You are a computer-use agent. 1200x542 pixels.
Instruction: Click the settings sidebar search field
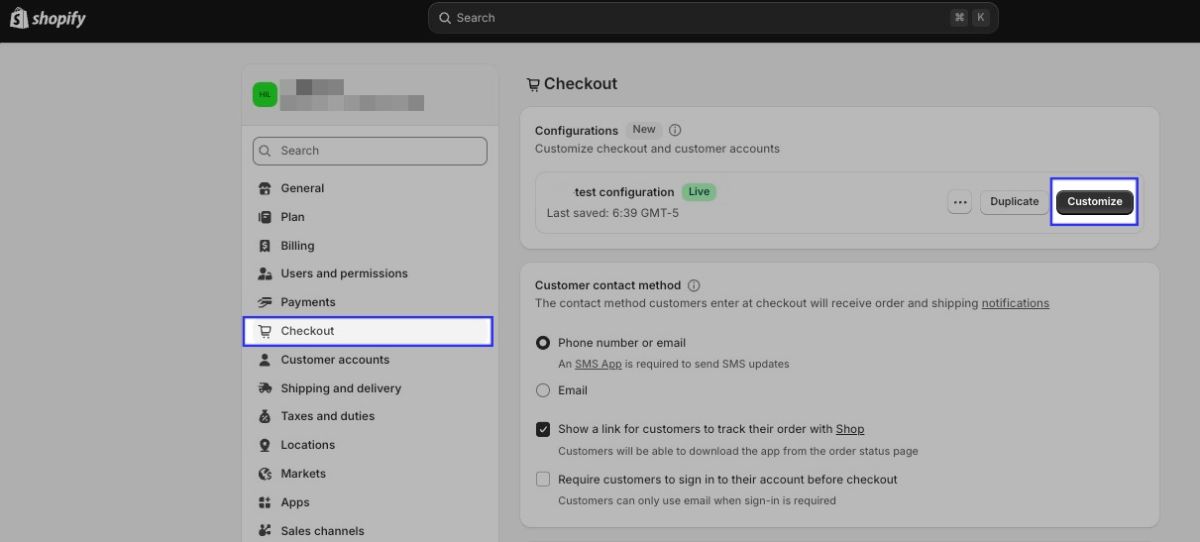[x=370, y=151]
